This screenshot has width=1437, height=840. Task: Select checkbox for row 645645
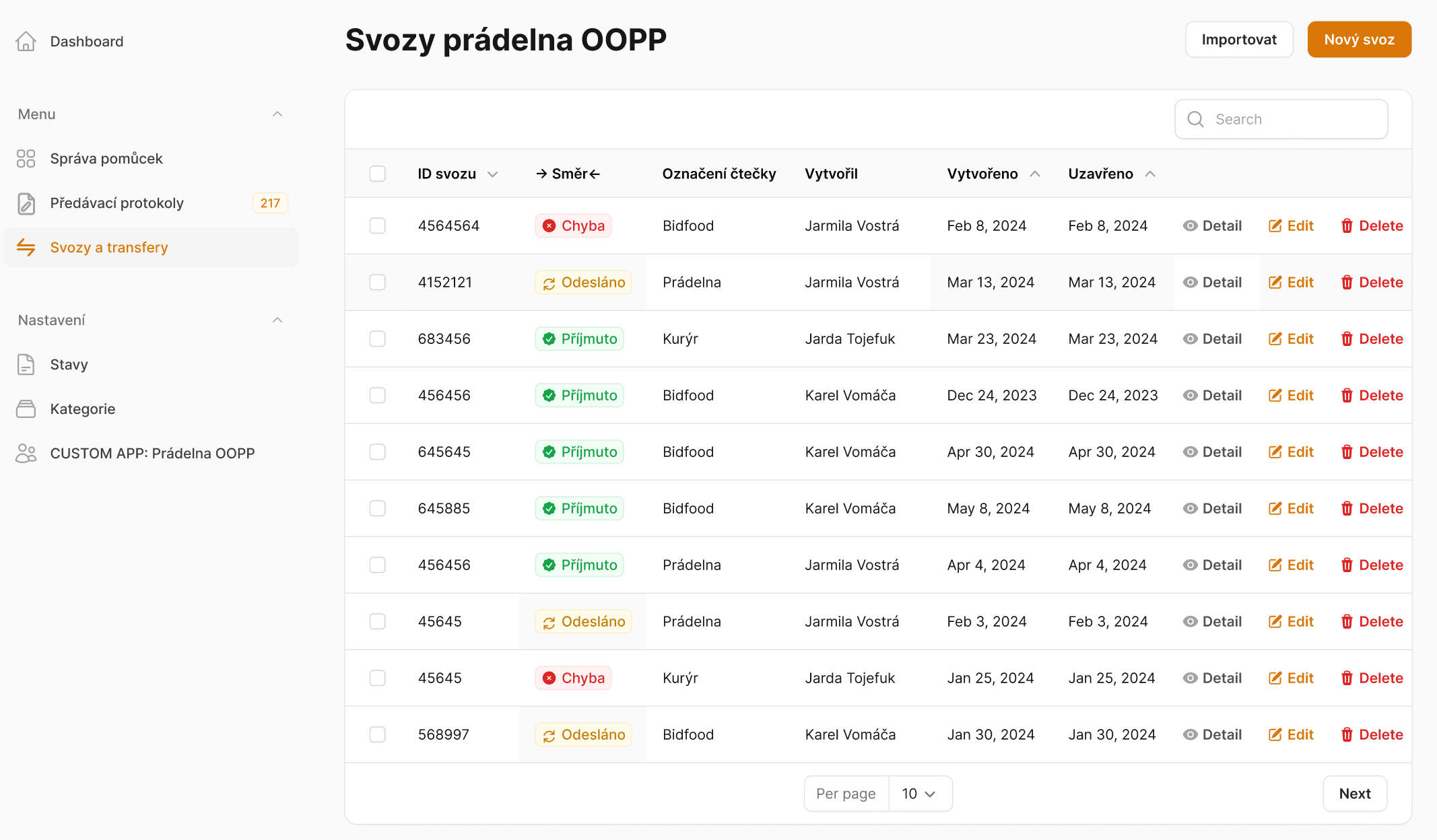tap(377, 452)
